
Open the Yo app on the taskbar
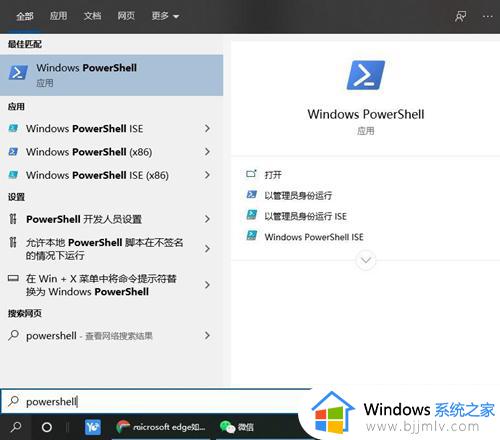click(x=93, y=427)
